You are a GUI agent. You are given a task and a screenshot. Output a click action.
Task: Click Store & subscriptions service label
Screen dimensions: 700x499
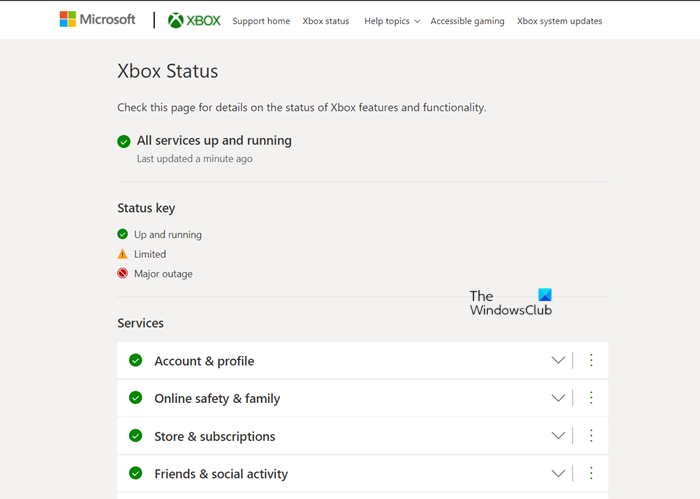pos(215,436)
